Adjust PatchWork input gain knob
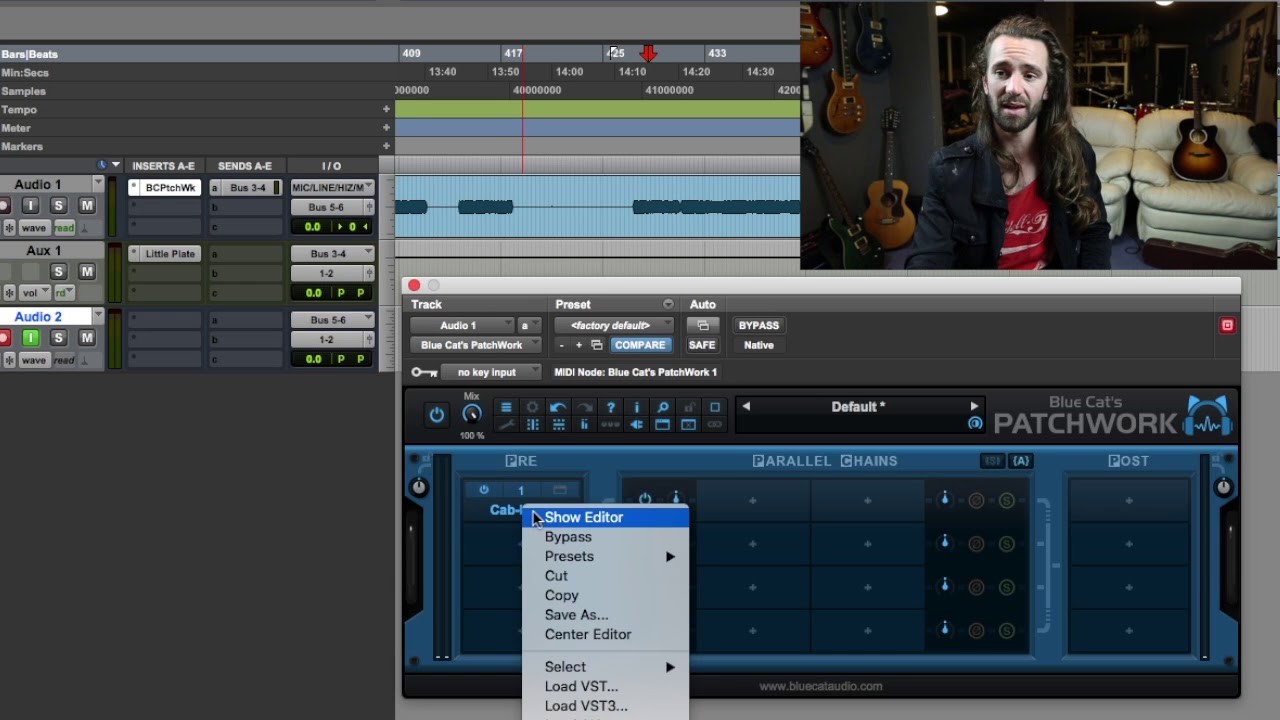The image size is (1280, 720). [419, 487]
